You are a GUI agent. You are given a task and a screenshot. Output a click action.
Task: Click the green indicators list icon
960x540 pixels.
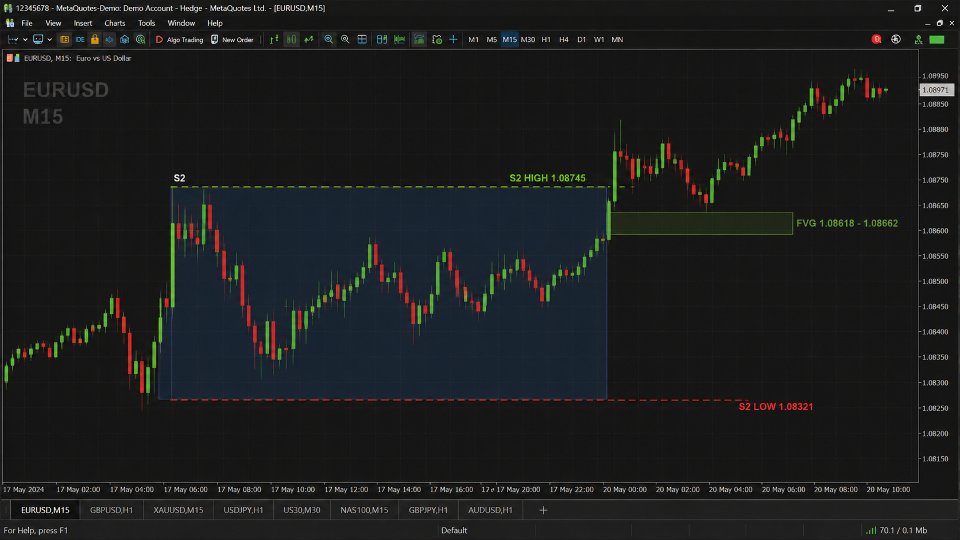coord(419,39)
